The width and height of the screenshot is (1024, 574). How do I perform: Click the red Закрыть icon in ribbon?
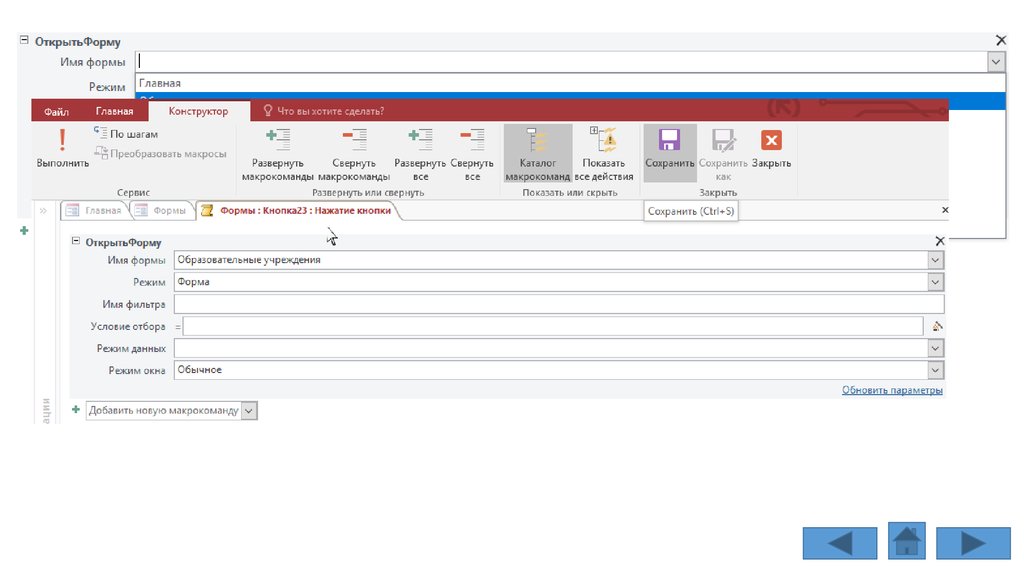click(x=771, y=140)
